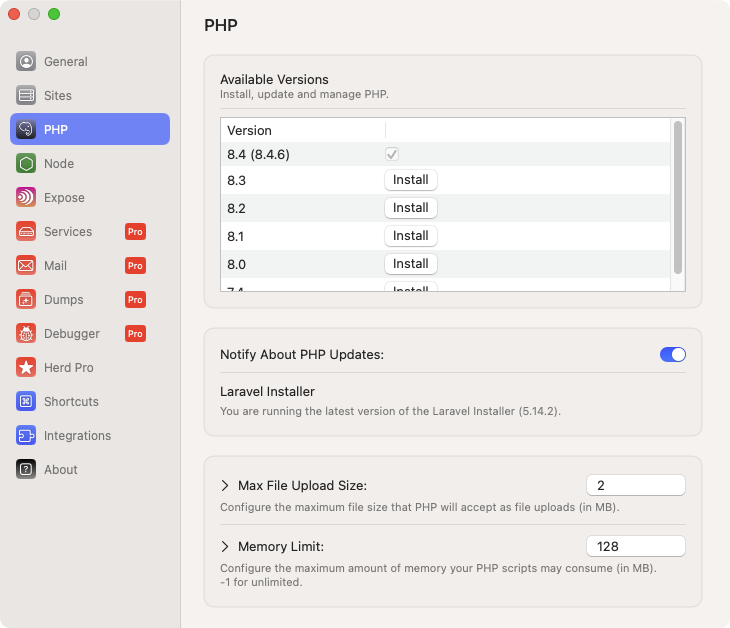Viewport: 730px width, 628px height.
Task: Click the Shortcuts command-key icon
Action: coord(26,401)
